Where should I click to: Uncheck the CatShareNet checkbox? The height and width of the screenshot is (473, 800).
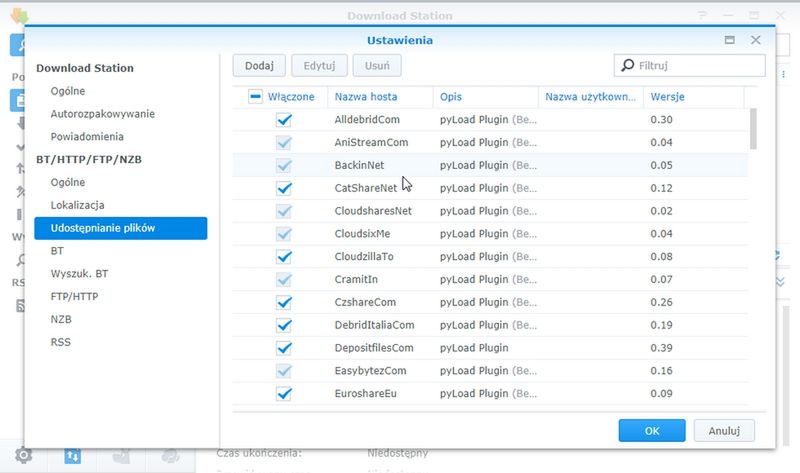284,188
